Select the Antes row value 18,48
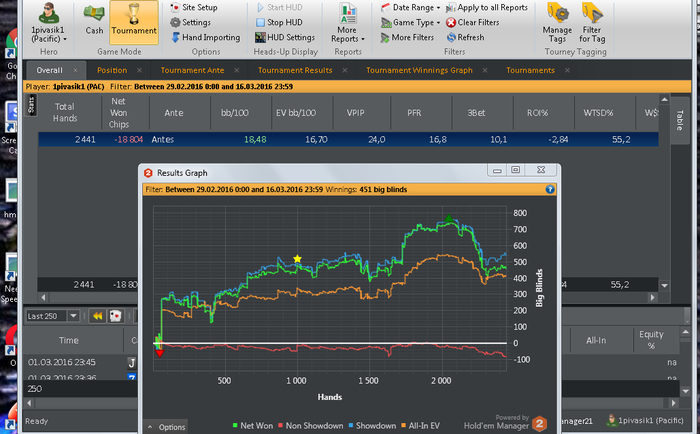Screen dimensions: 700x434 (255, 140)
